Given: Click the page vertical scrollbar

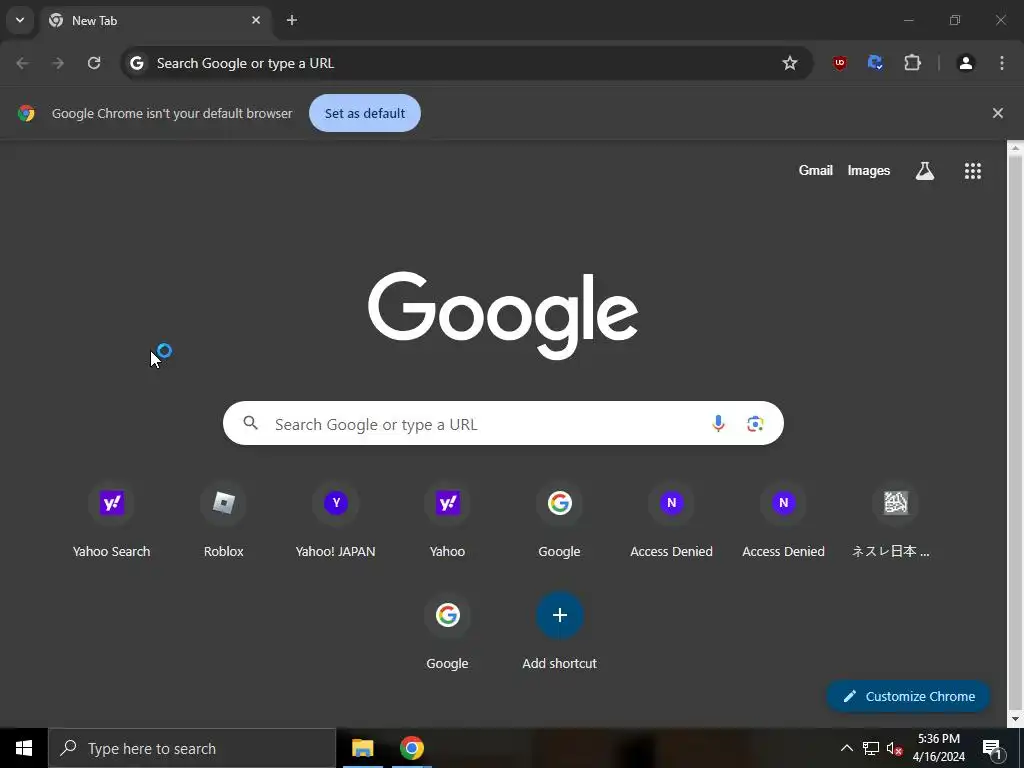Looking at the screenshot, I should tap(1015, 433).
